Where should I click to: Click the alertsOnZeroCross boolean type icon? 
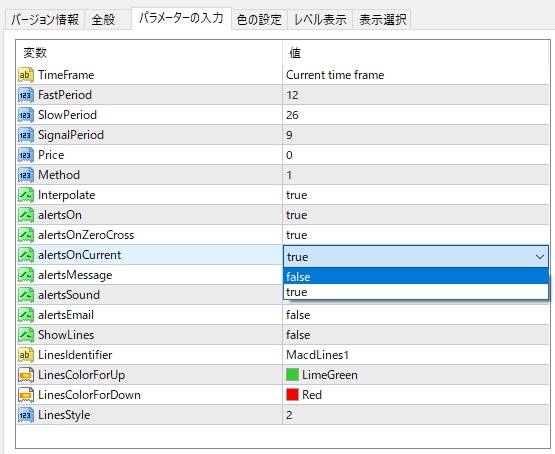[26, 235]
